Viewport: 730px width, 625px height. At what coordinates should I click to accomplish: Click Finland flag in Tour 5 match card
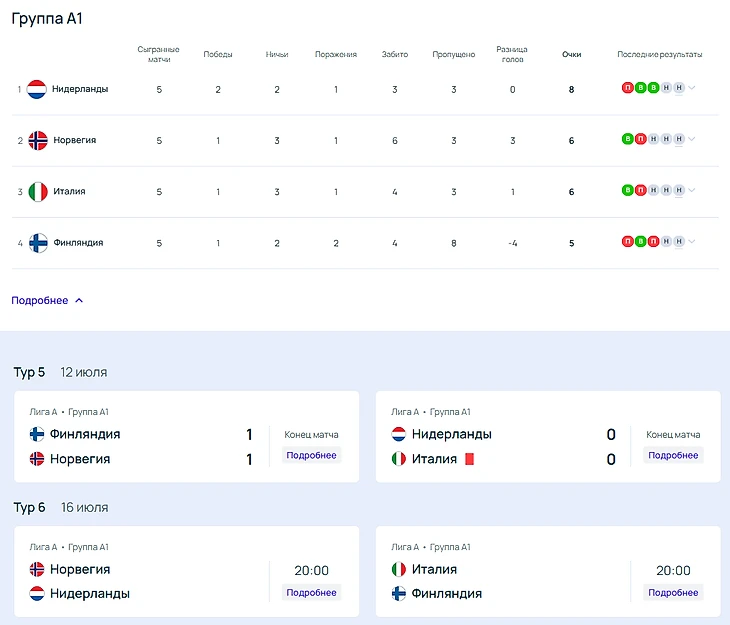pyautogui.click(x=37, y=434)
